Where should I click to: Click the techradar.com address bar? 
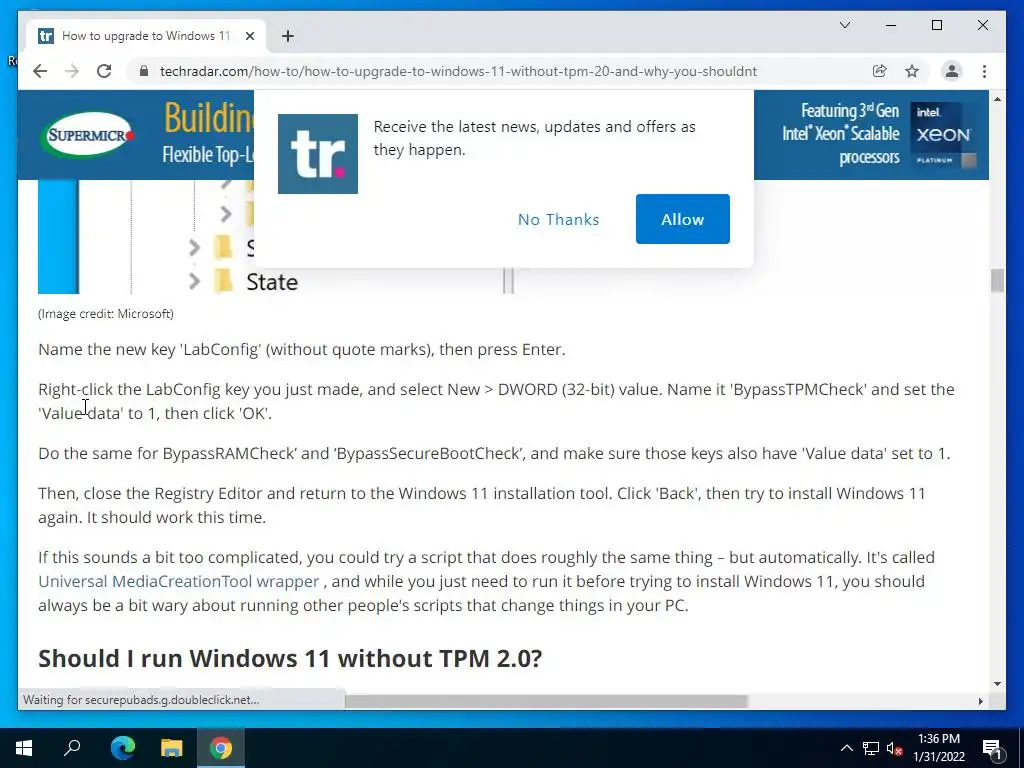458,71
